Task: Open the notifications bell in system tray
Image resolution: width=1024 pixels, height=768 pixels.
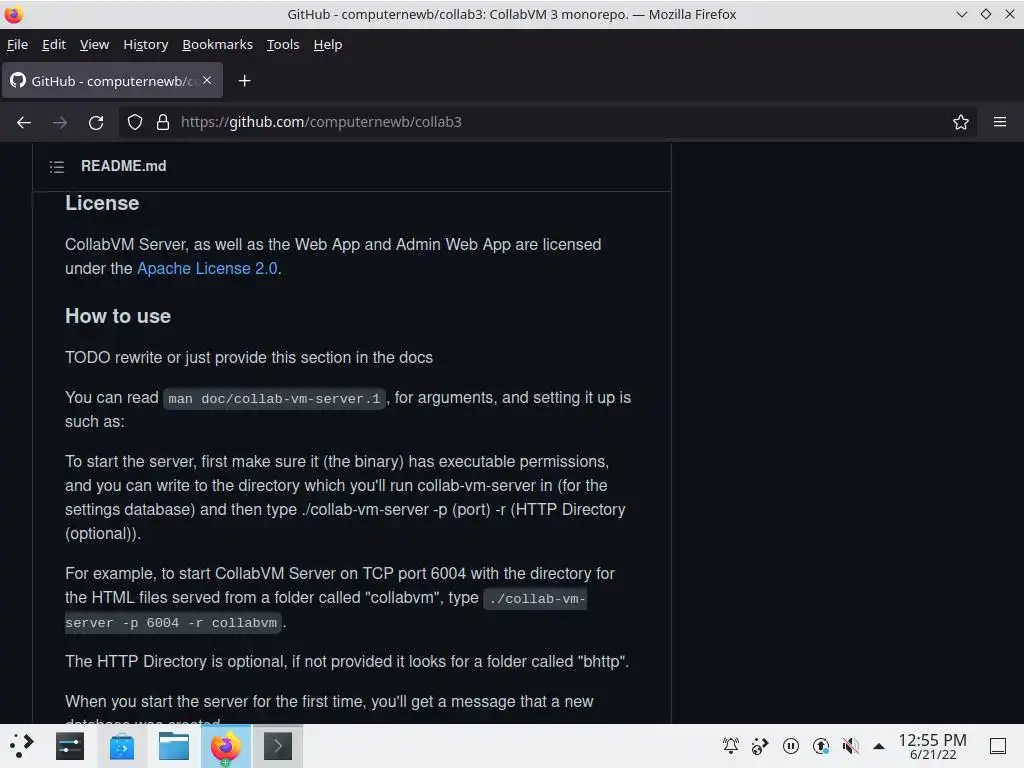Action: (731, 746)
